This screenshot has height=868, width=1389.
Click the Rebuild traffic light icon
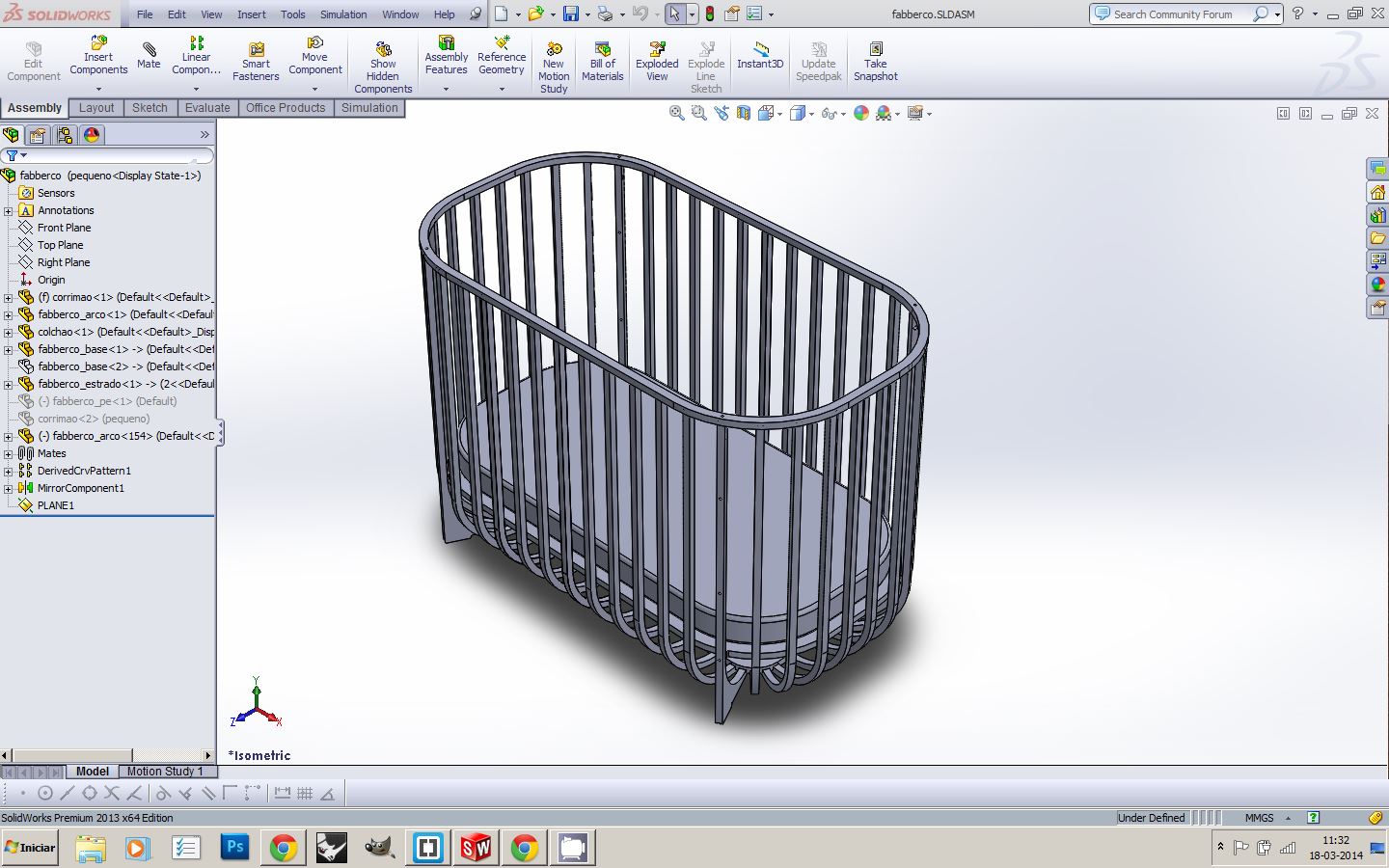click(711, 14)
